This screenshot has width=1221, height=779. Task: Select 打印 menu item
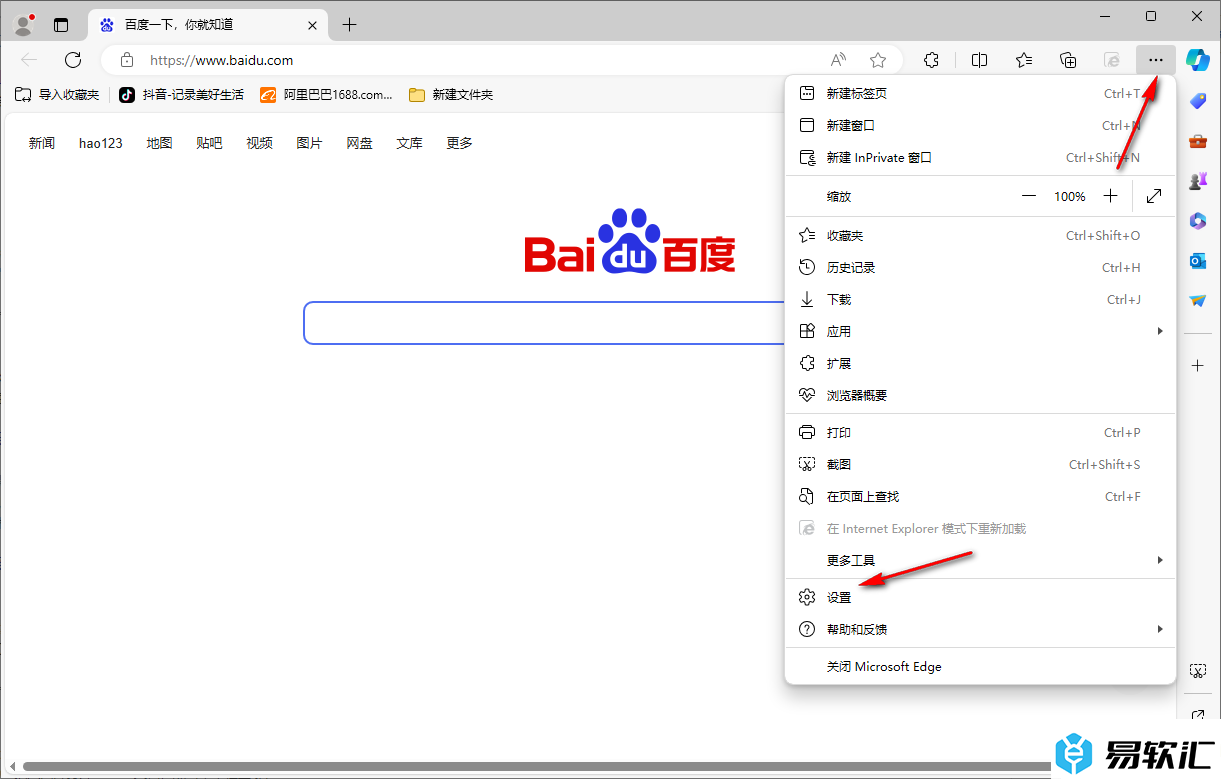click(x=980, y=433)
